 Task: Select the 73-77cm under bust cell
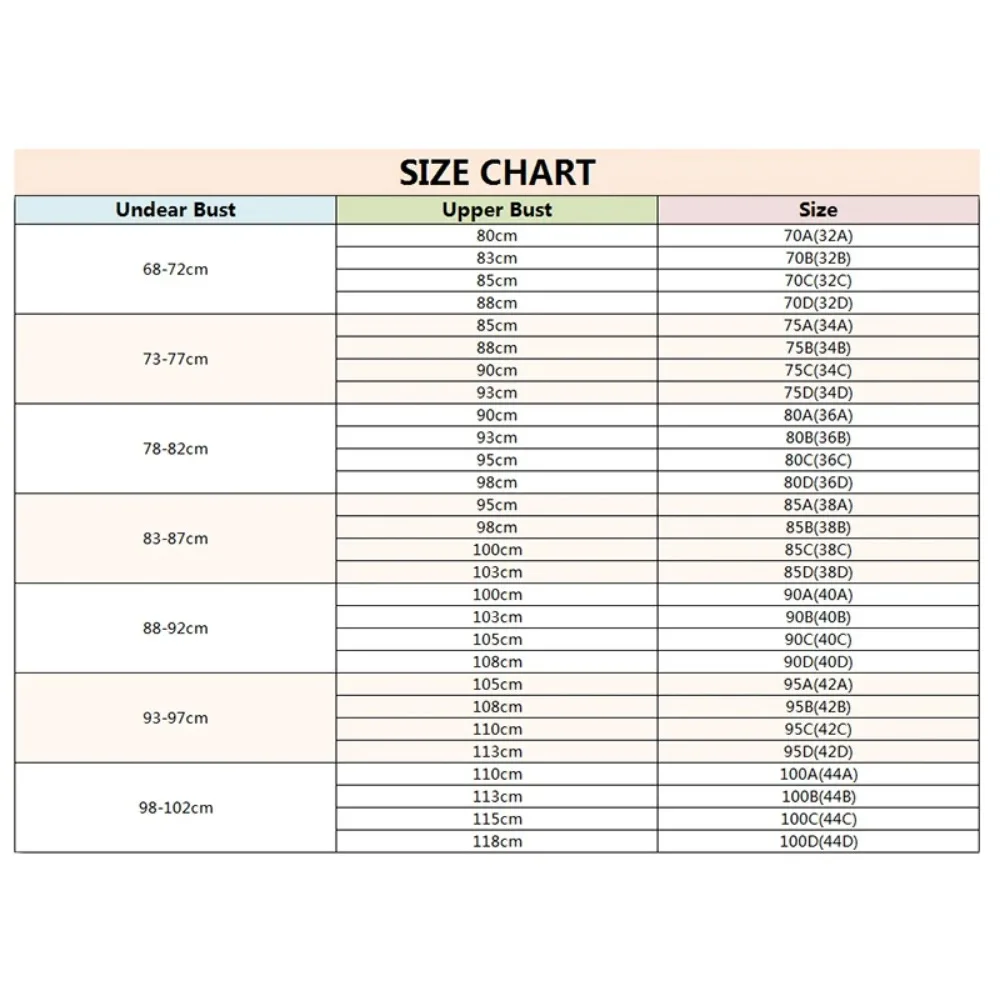coord(175,359)
